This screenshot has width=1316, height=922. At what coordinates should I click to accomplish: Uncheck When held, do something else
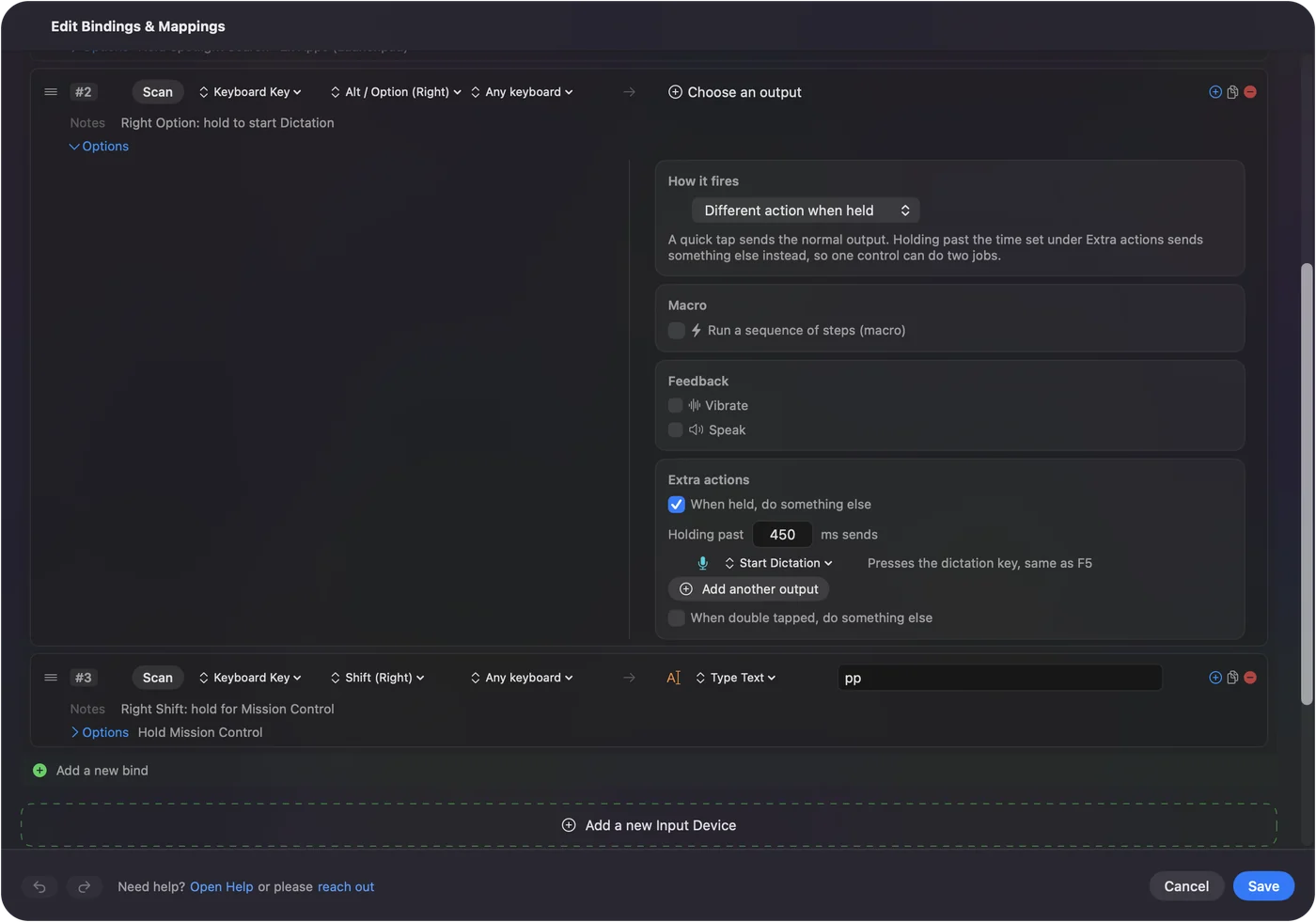coord(676,505)
